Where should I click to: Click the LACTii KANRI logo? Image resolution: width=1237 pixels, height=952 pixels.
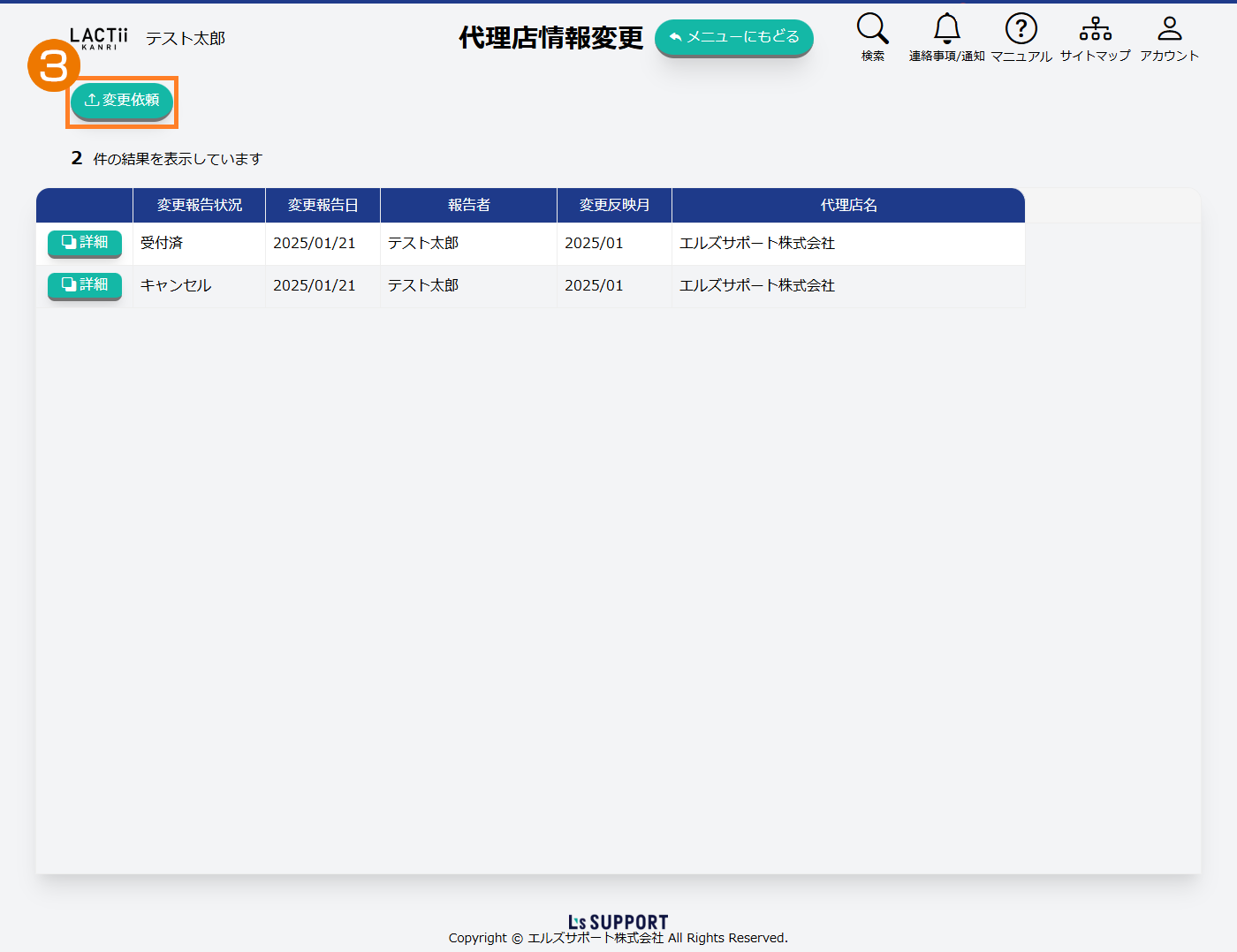pyautogui.click(x=98, y=38)
